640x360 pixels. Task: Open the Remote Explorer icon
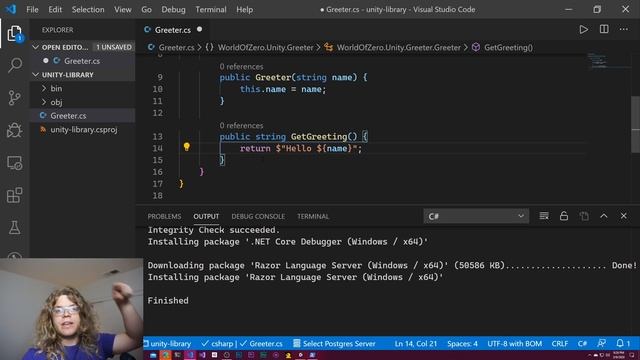[x=15, y=163]
